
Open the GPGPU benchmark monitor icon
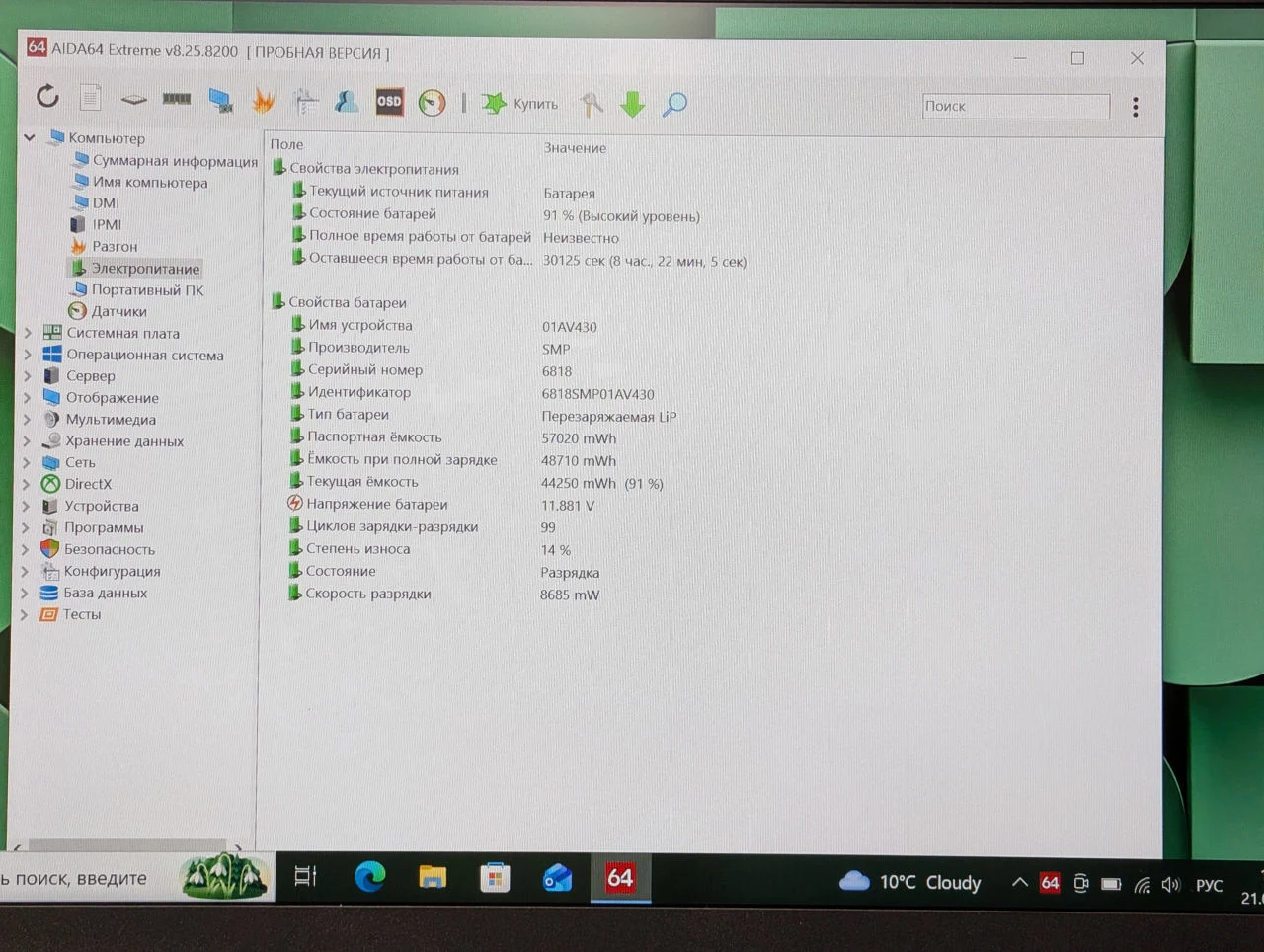point(220,99)
